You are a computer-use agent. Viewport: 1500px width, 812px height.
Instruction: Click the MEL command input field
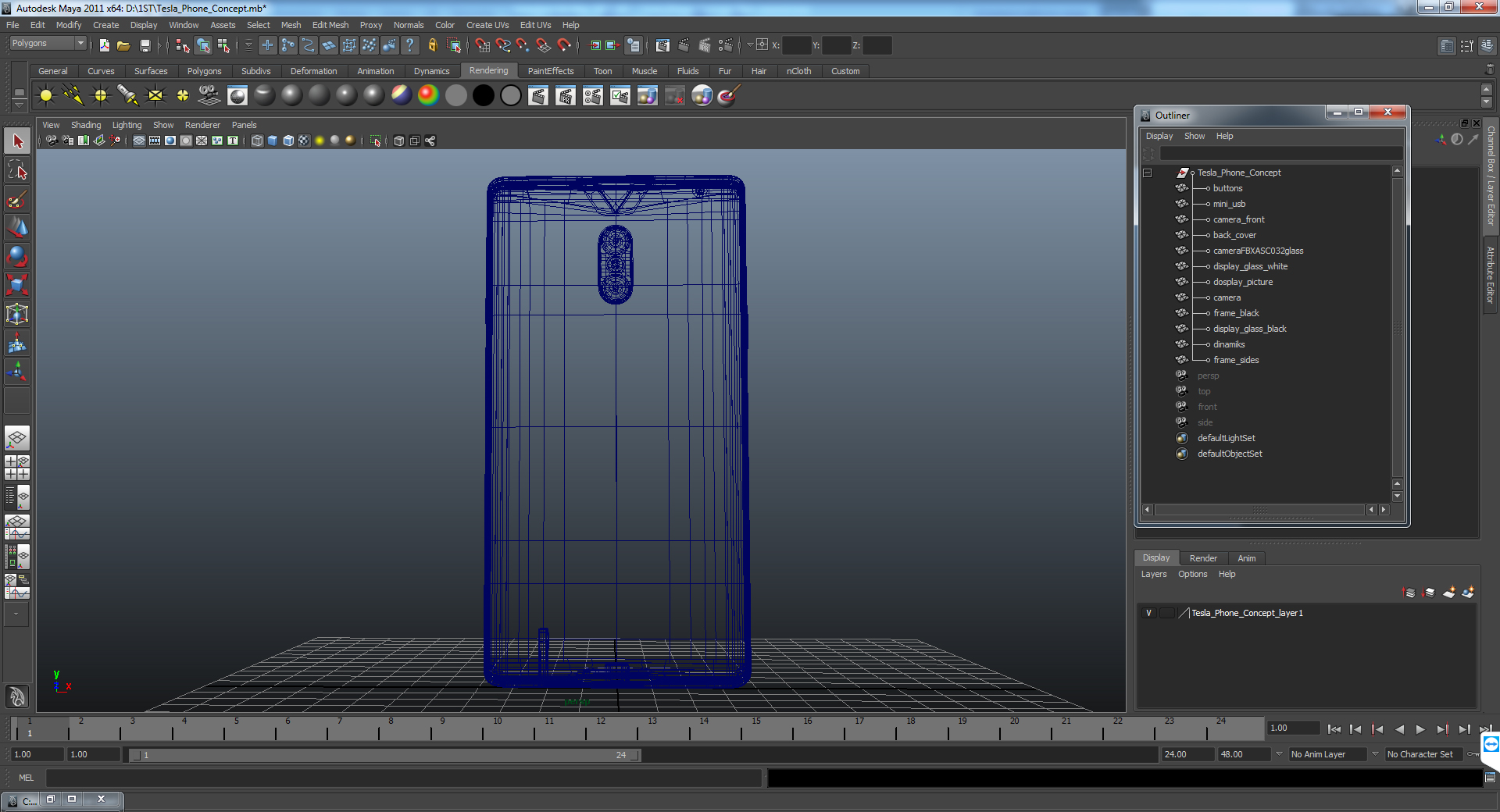point(403,778)
